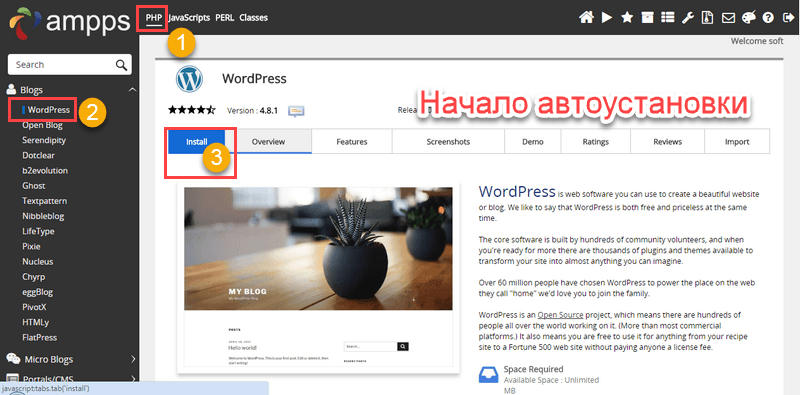The height and width of the screenshot is (395, 805).
Task: Switch to the Features tab
Action: click(x=352, y=142)
